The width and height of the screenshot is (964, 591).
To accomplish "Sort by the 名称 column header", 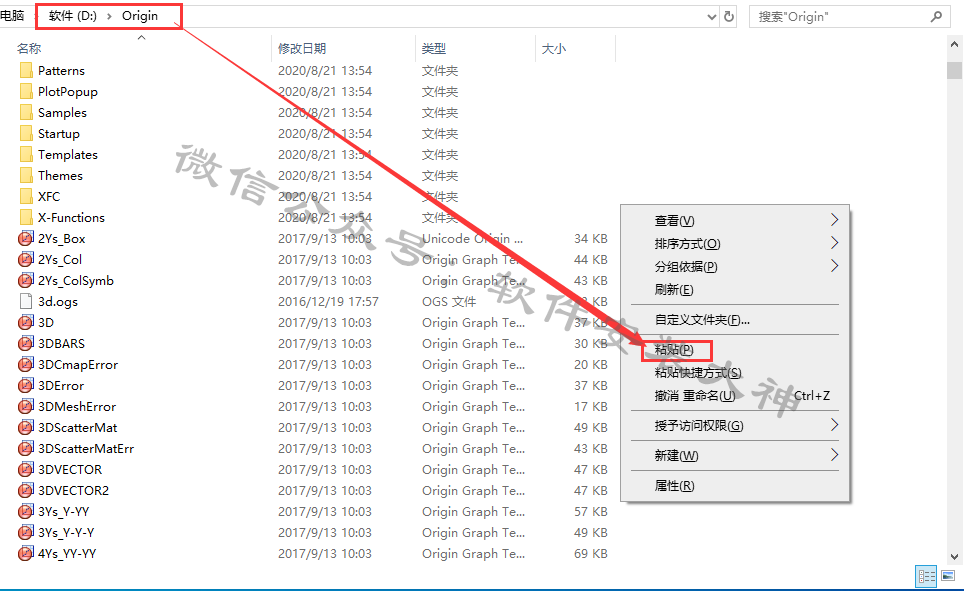I will tap(29, 49).
